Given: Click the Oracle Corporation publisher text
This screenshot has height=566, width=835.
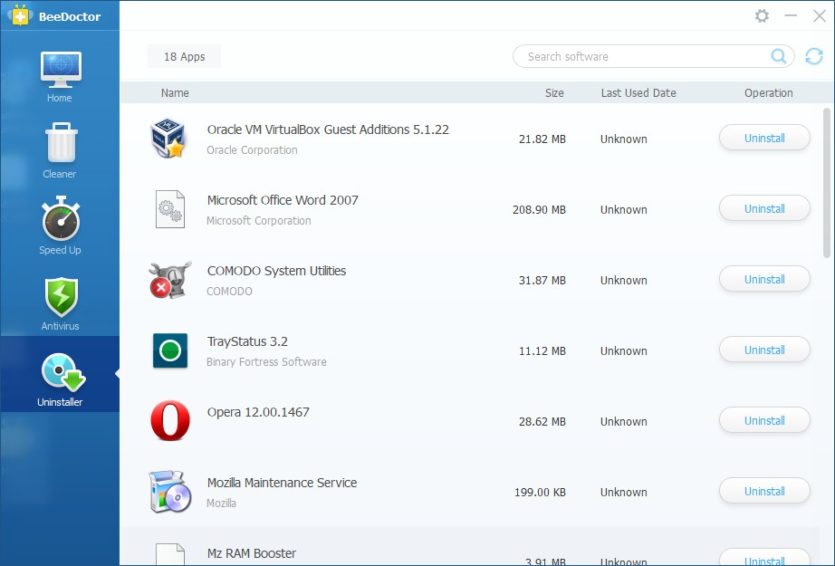Looking at the screenshot, I should 252,150.
